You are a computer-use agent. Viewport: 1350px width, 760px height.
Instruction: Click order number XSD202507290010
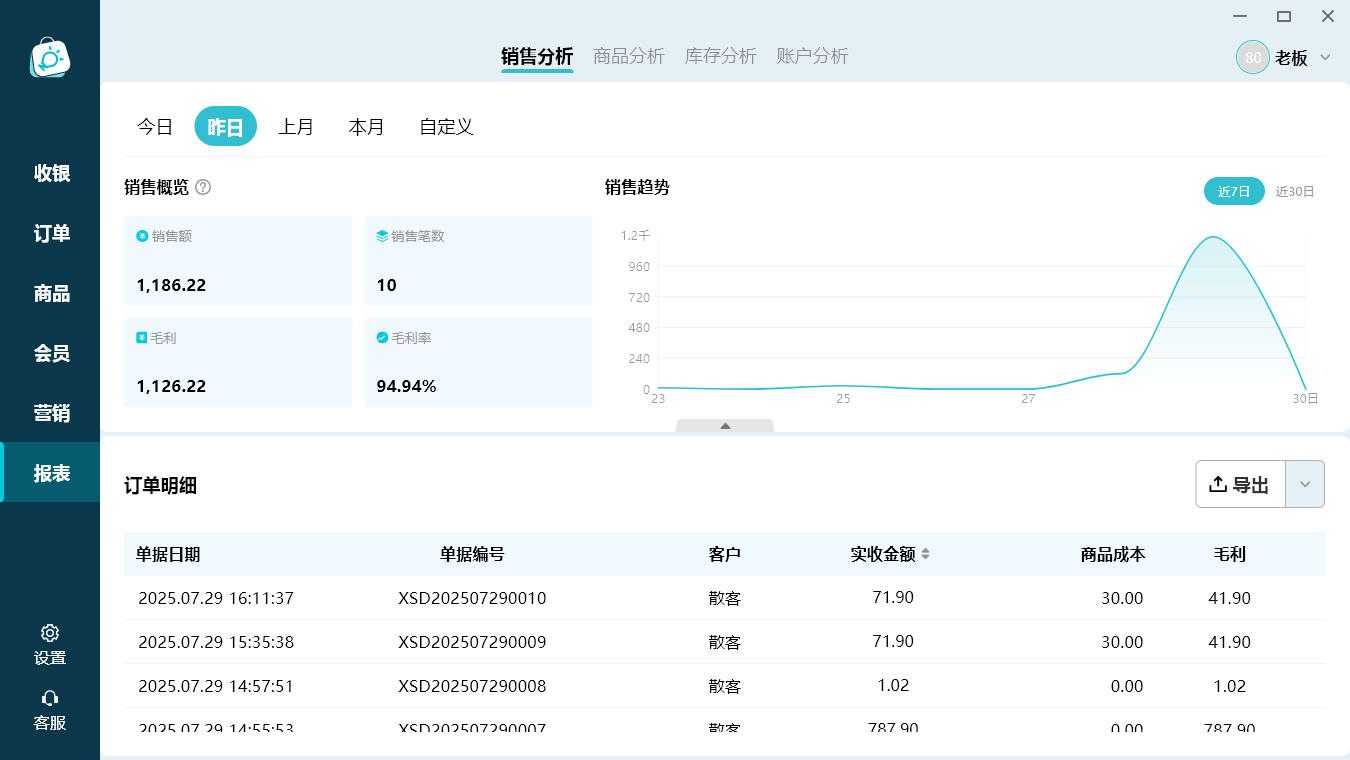click(472, 598)
